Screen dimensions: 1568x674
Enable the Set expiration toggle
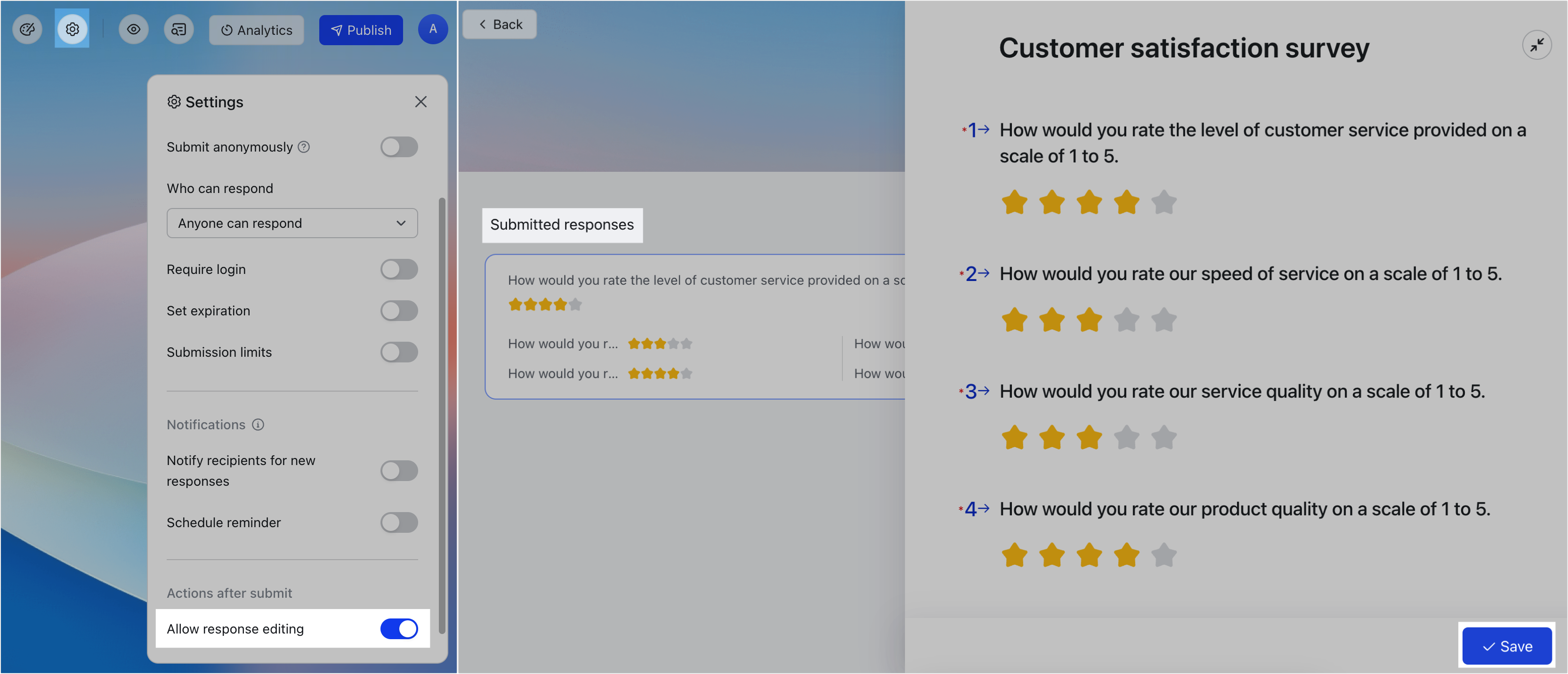[x=399, y=310]
